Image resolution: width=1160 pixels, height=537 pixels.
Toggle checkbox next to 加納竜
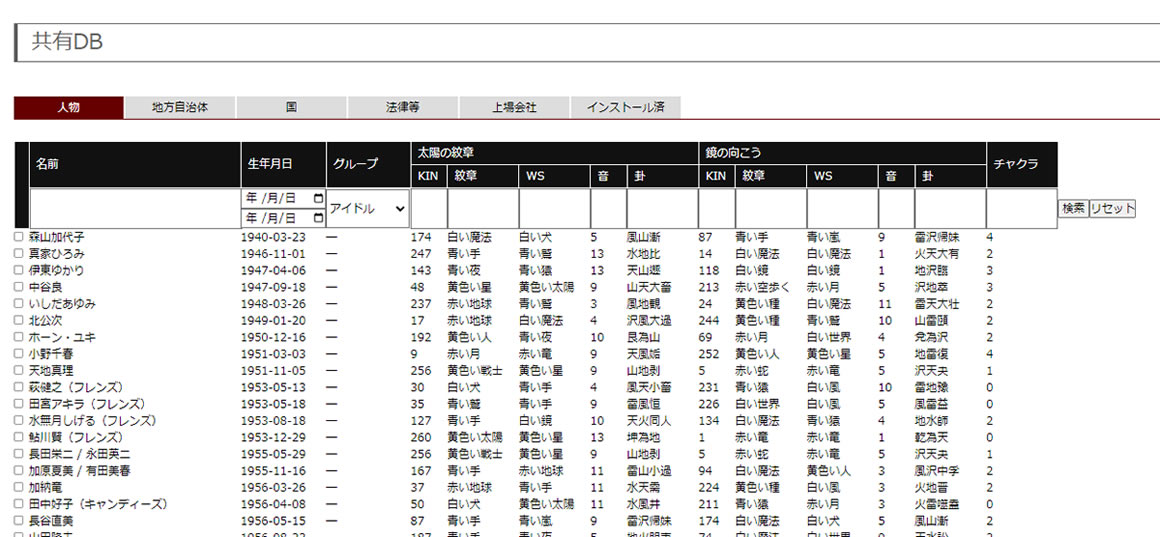[19, 488]
